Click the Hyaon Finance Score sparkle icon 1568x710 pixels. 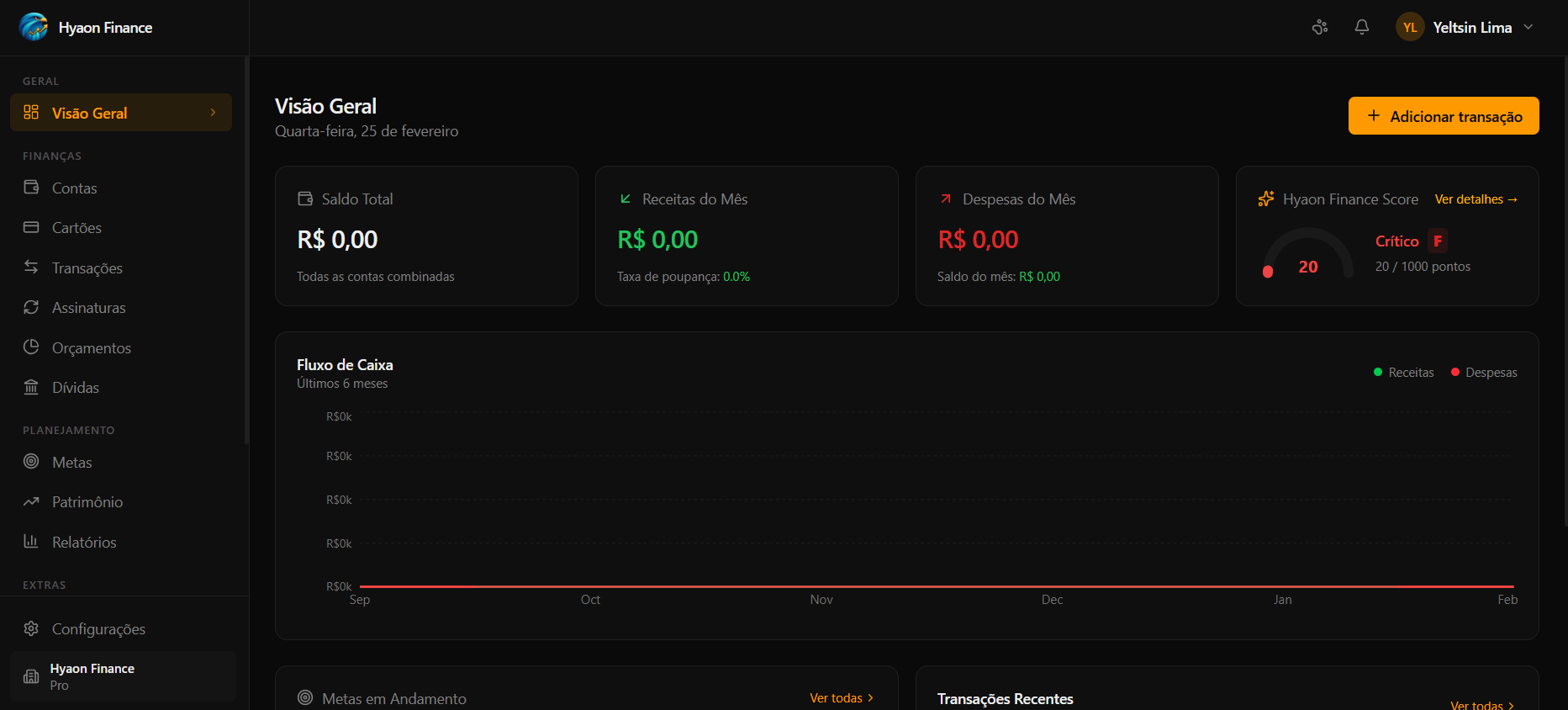click(1266, 199)
